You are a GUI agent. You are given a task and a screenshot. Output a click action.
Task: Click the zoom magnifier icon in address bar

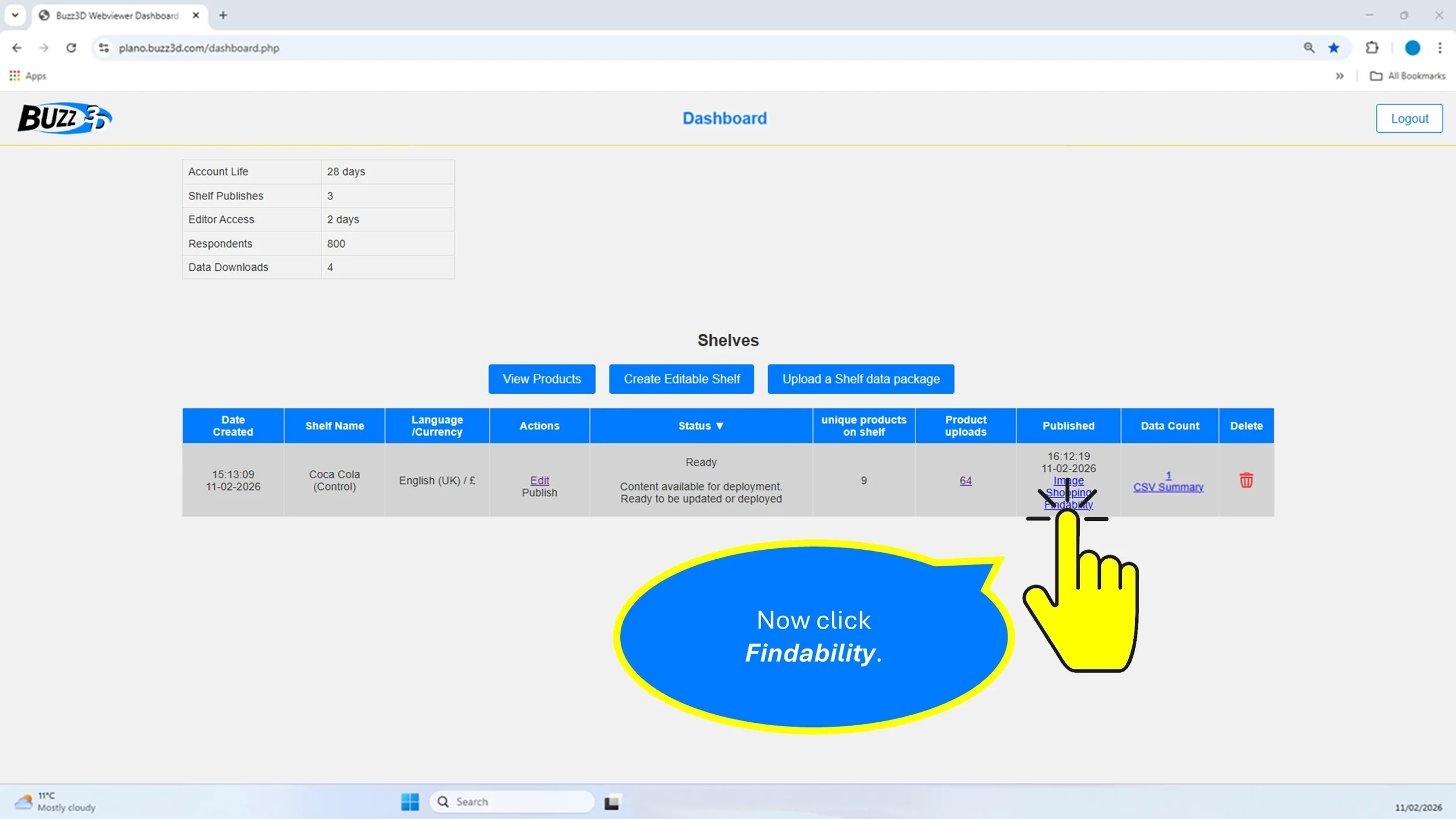1309,48
